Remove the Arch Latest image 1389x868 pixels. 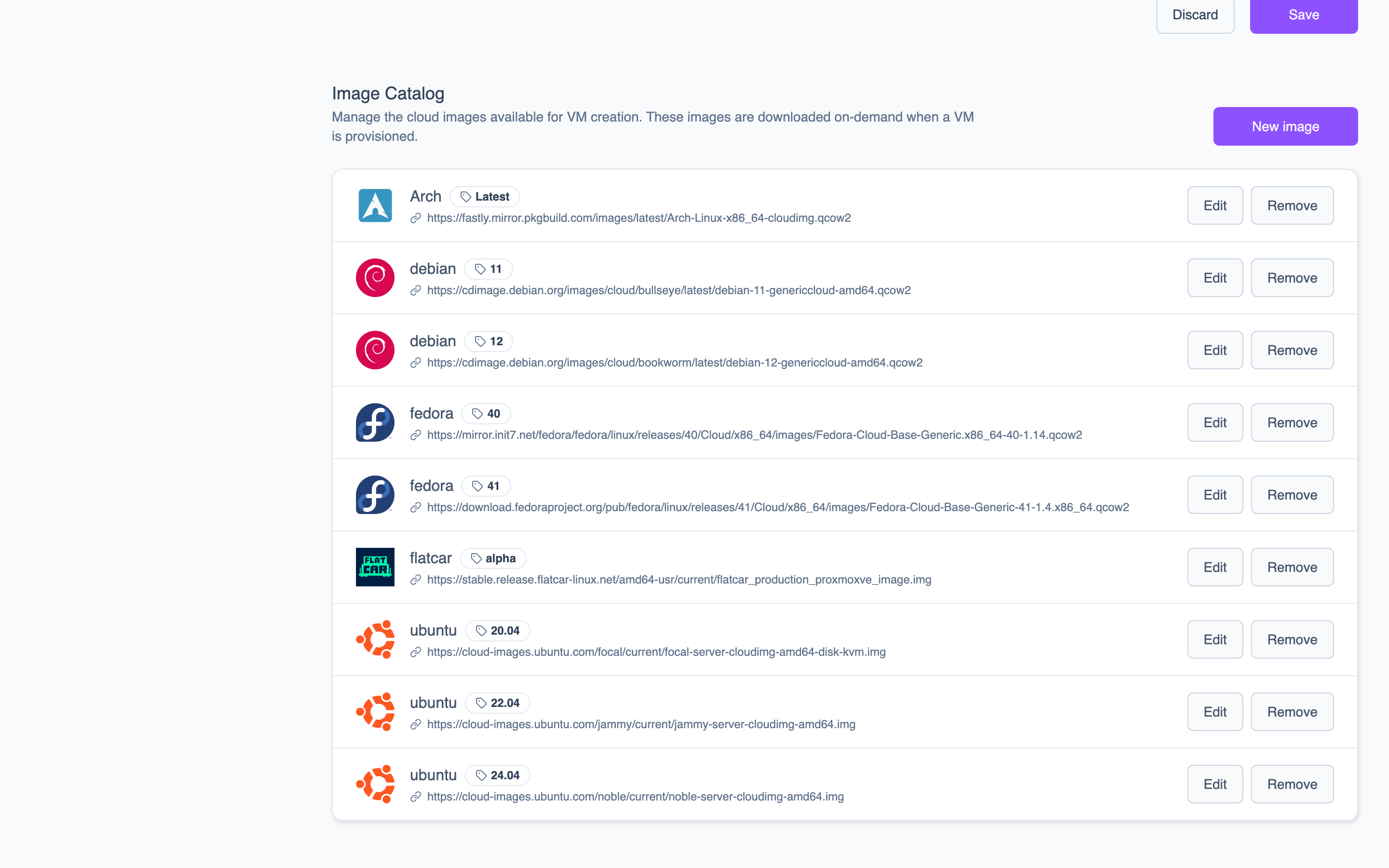point(1292,205)
